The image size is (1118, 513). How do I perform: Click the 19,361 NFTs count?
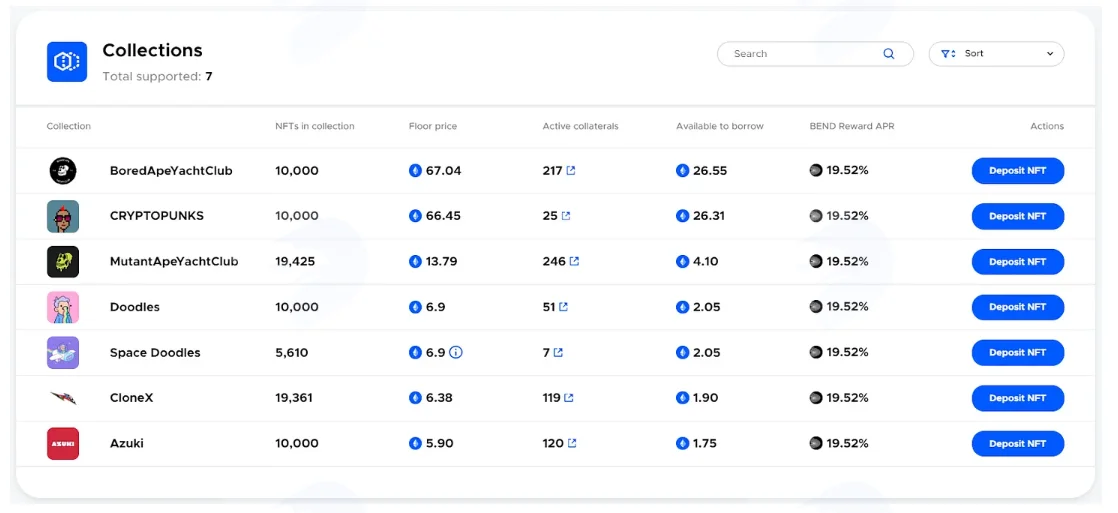[x=294, y=398]
